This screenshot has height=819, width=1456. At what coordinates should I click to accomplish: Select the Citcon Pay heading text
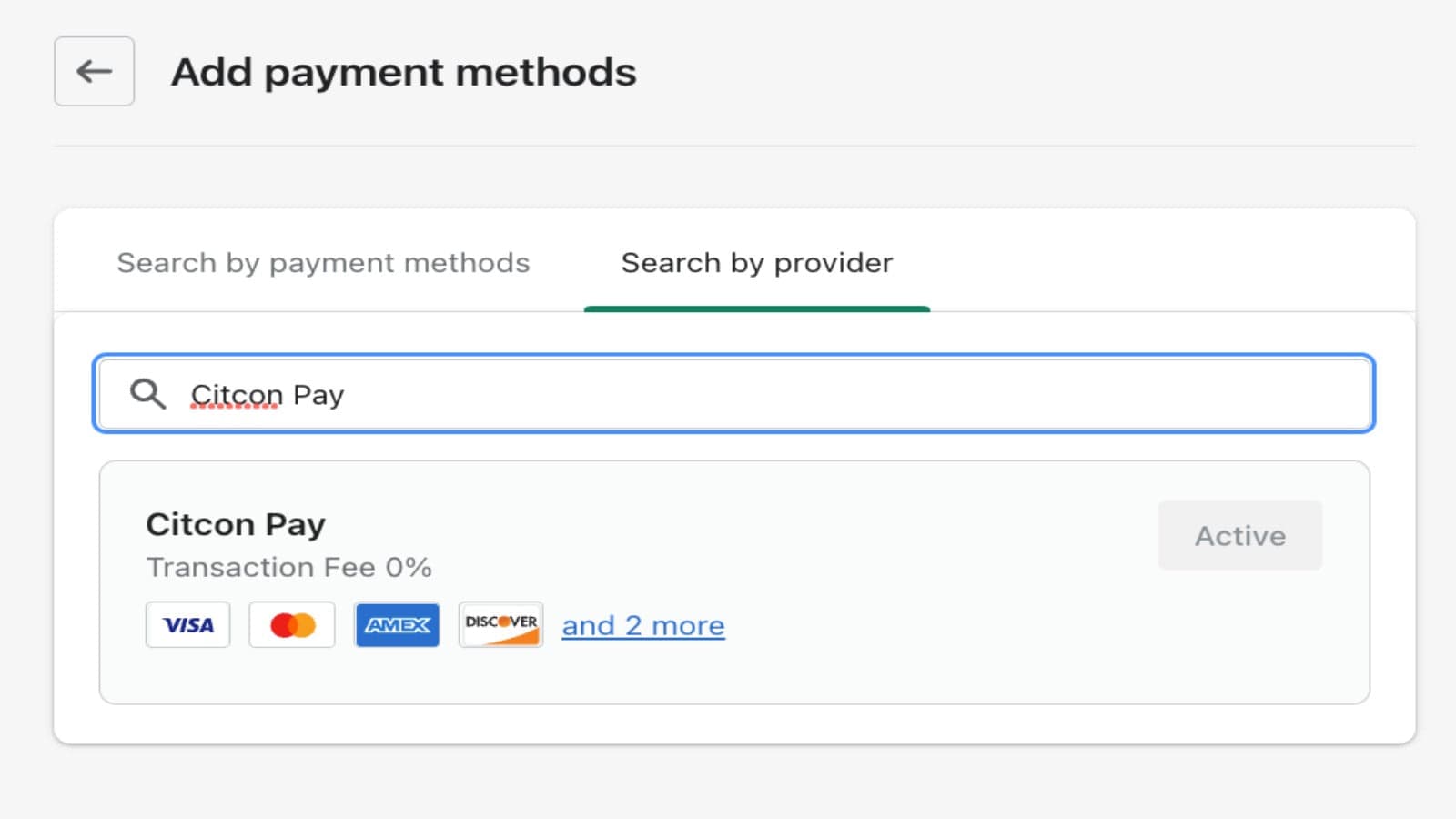point(237,523)
